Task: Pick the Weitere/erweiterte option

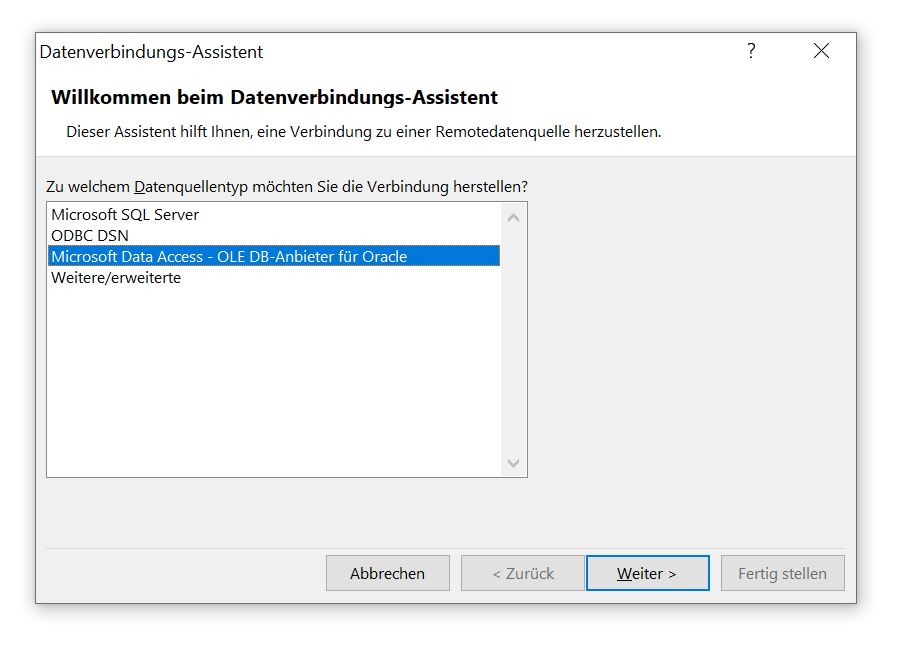Action: pos(274,278)
